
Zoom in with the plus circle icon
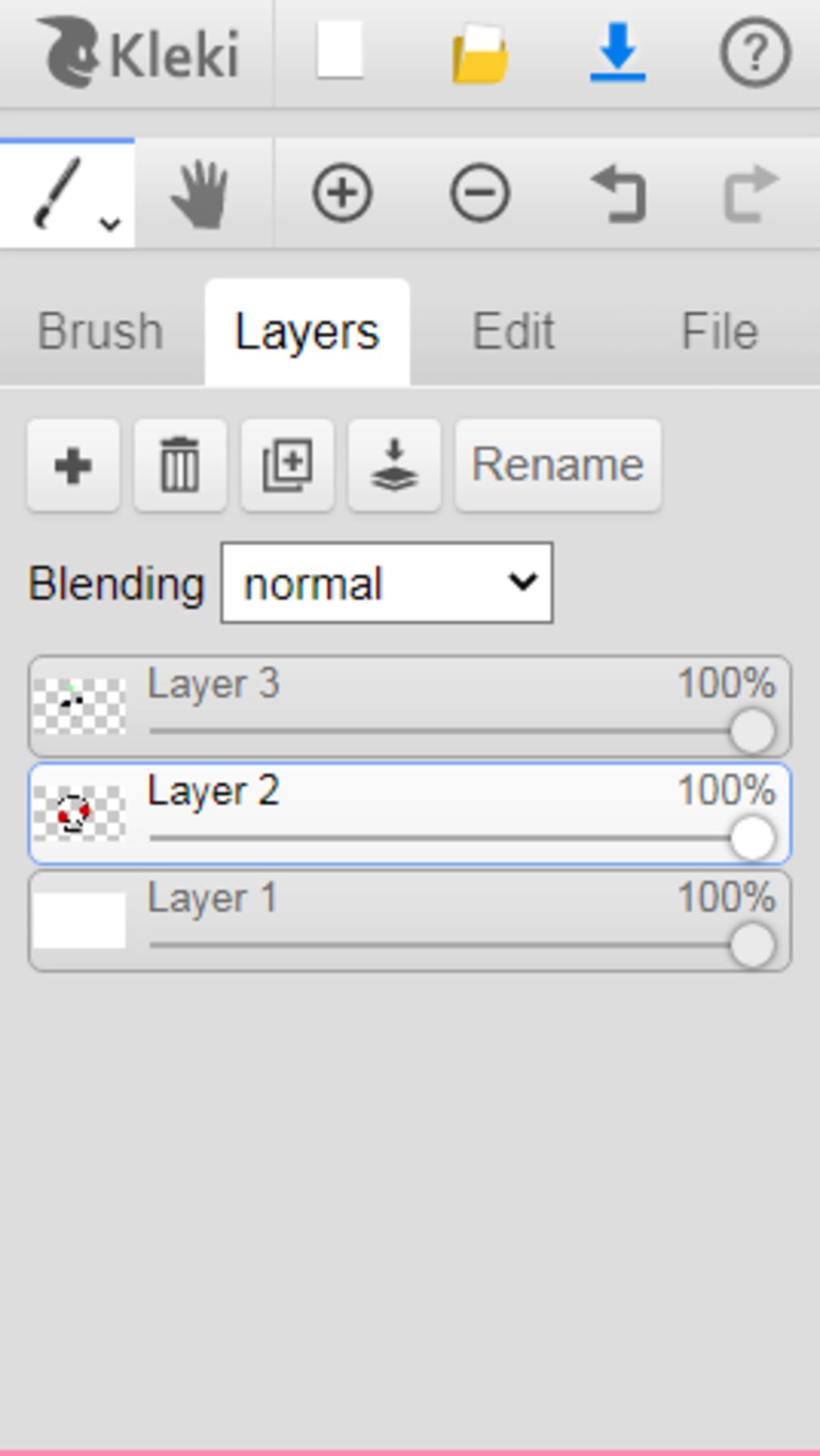(x=342, y=193)
